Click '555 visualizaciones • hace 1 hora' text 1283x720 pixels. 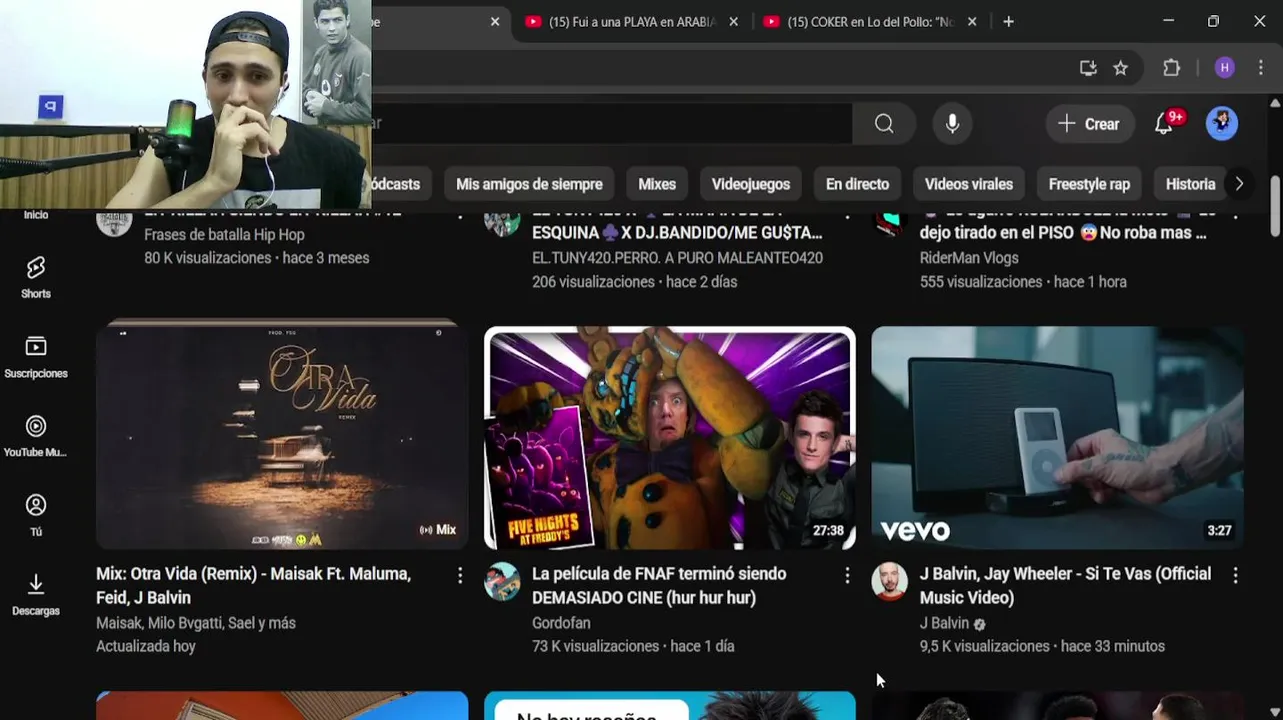[1023, 282]
